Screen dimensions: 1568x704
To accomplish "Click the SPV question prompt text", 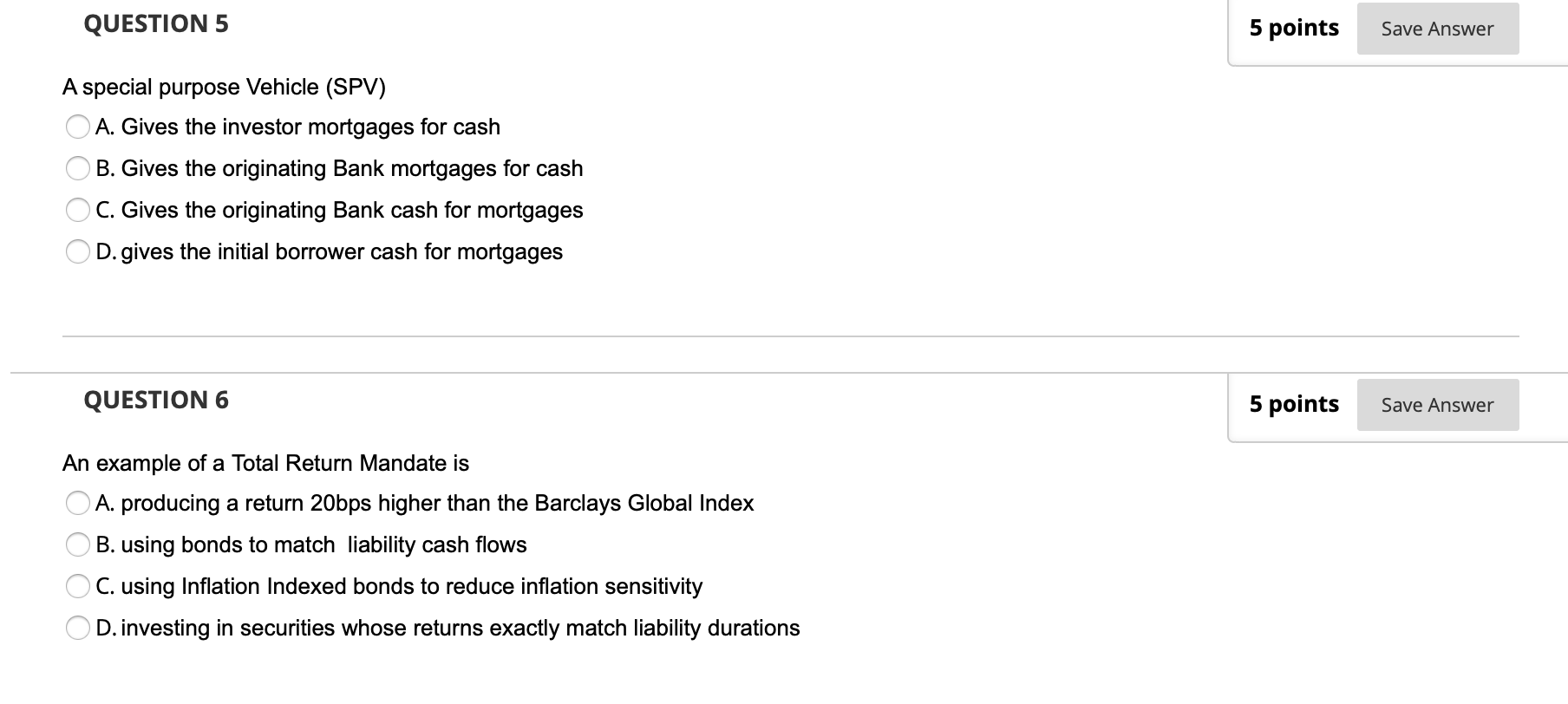I will click(x=224, y=87).
